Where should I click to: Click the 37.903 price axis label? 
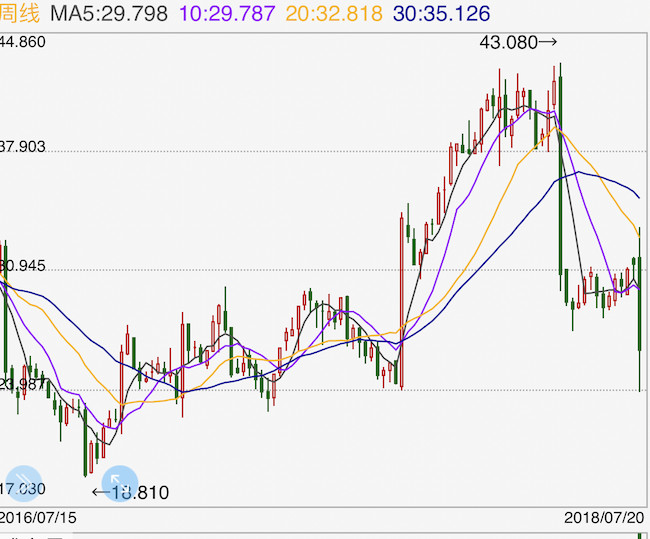pos(24,147)
